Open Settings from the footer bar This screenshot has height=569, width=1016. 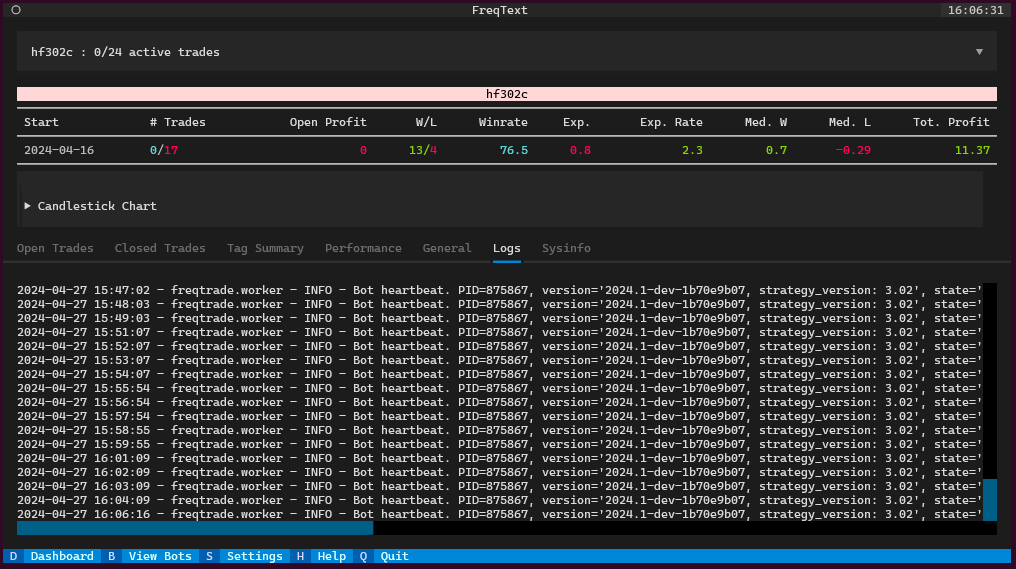[x=255, y=556]
